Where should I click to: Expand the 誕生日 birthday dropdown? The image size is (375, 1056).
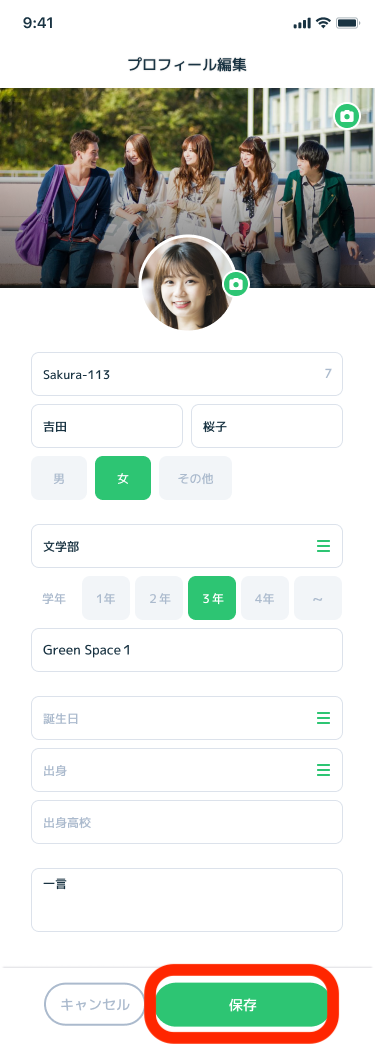[187, 718]
